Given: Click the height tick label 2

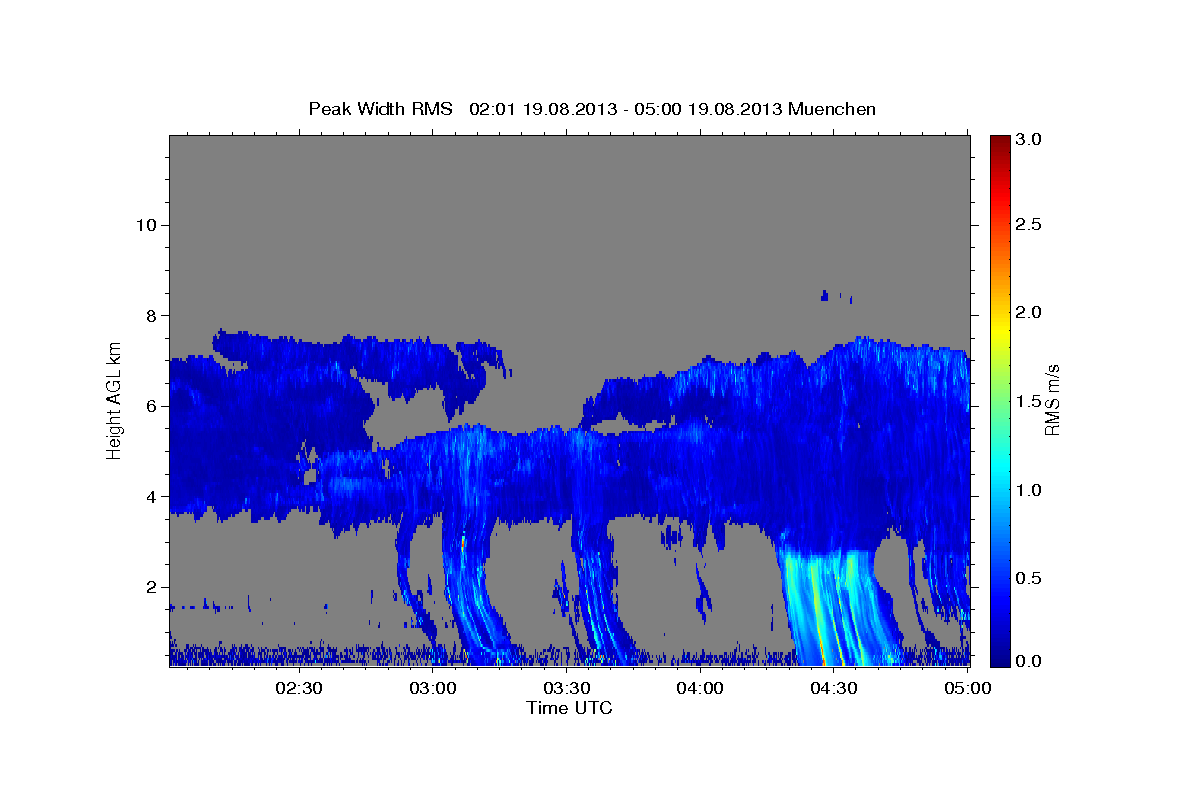Looking at the screenshot, I should pos(150,587).
